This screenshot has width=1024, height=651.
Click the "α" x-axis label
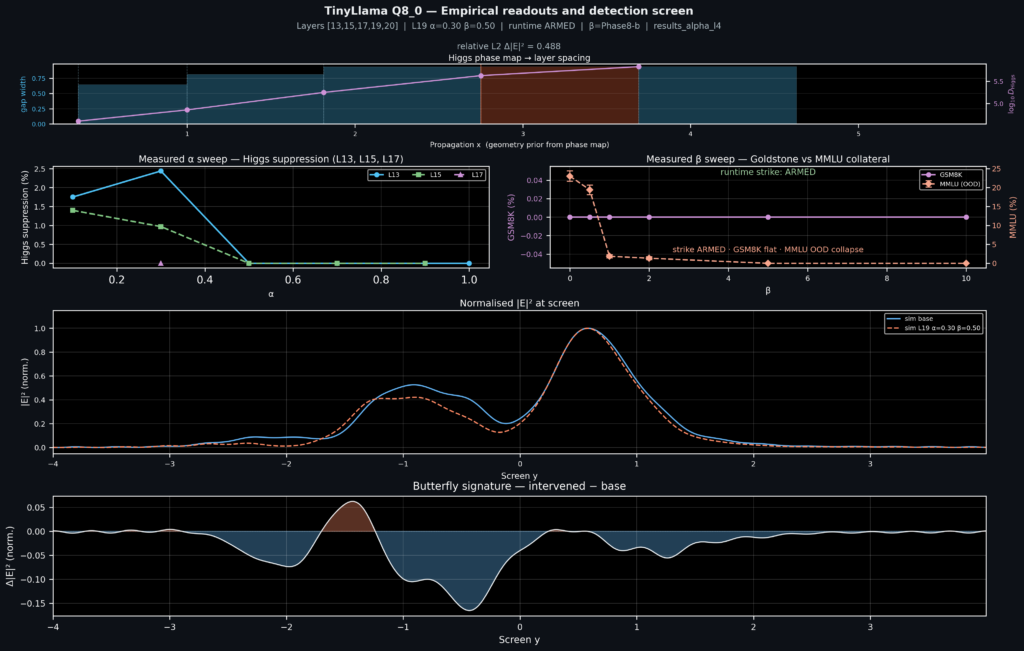(x=271, y=294)
